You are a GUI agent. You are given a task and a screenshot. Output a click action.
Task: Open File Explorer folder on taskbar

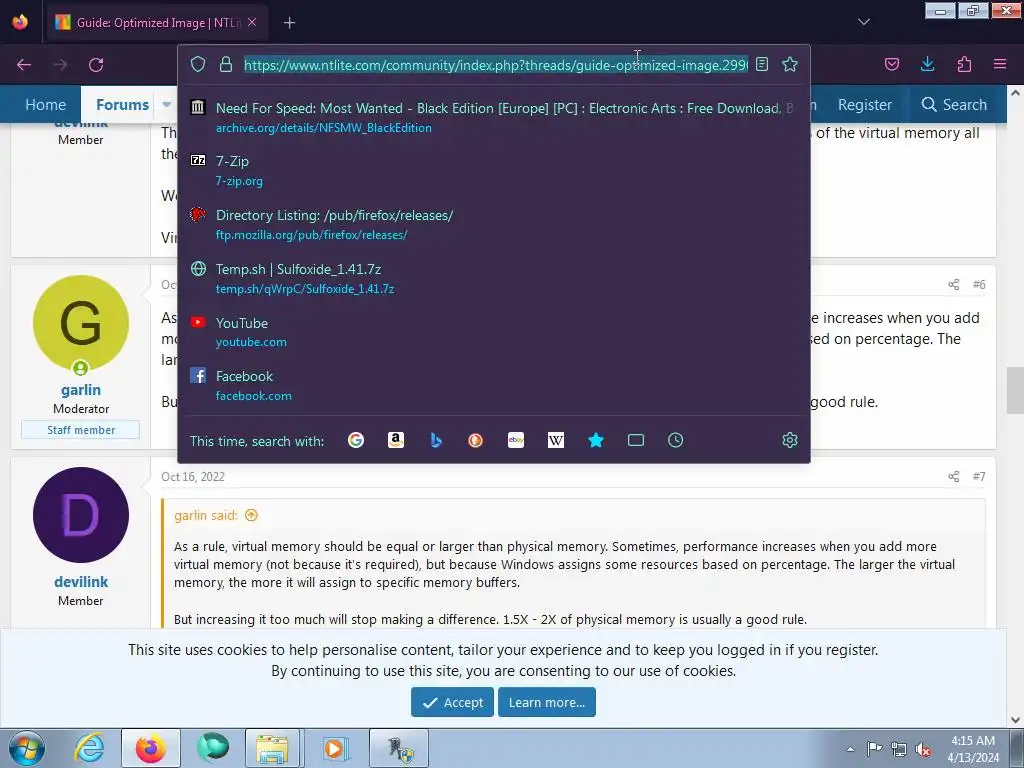[272, 748]
